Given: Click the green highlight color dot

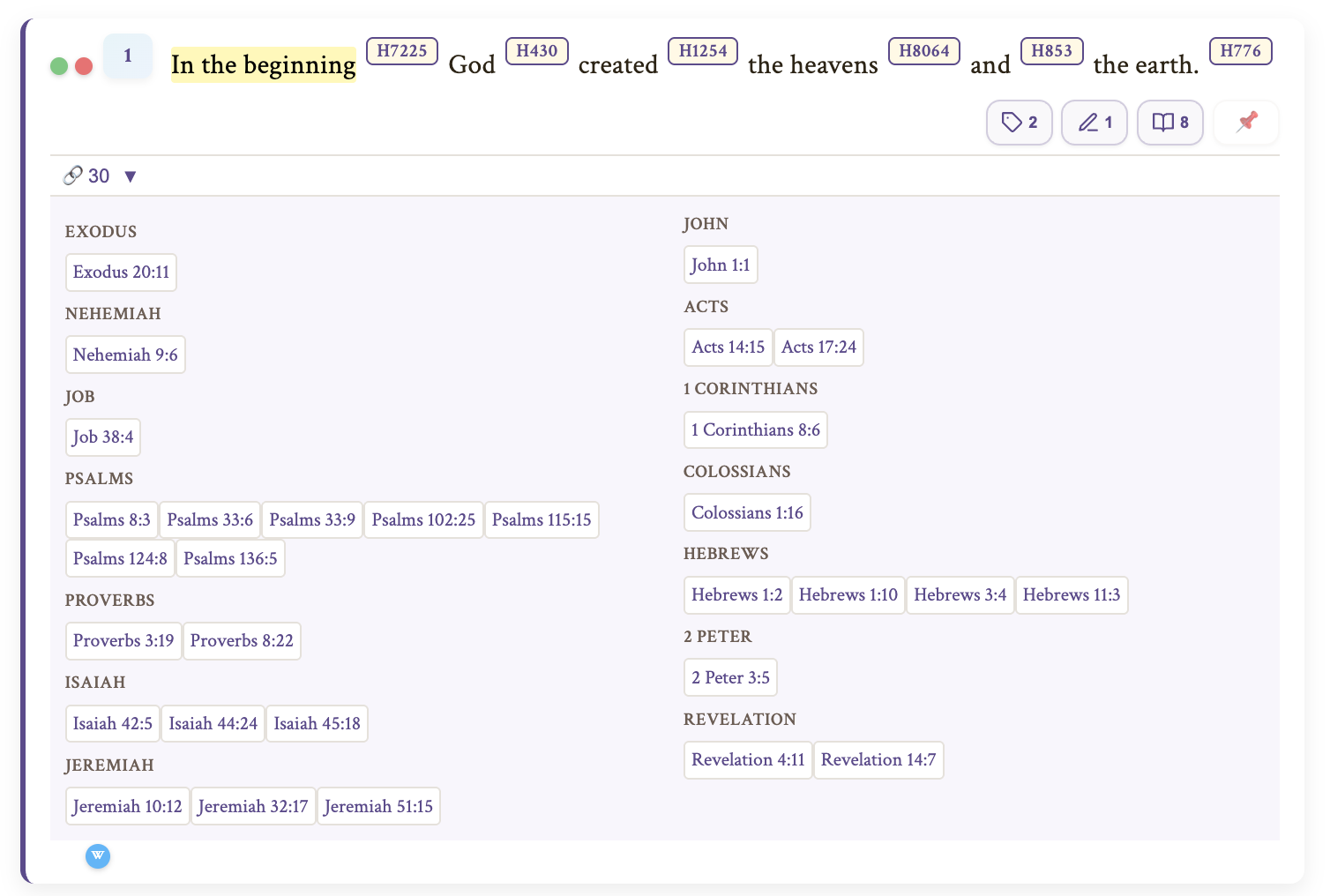Looking at the screenshot, I should click(x=57, y=65).
